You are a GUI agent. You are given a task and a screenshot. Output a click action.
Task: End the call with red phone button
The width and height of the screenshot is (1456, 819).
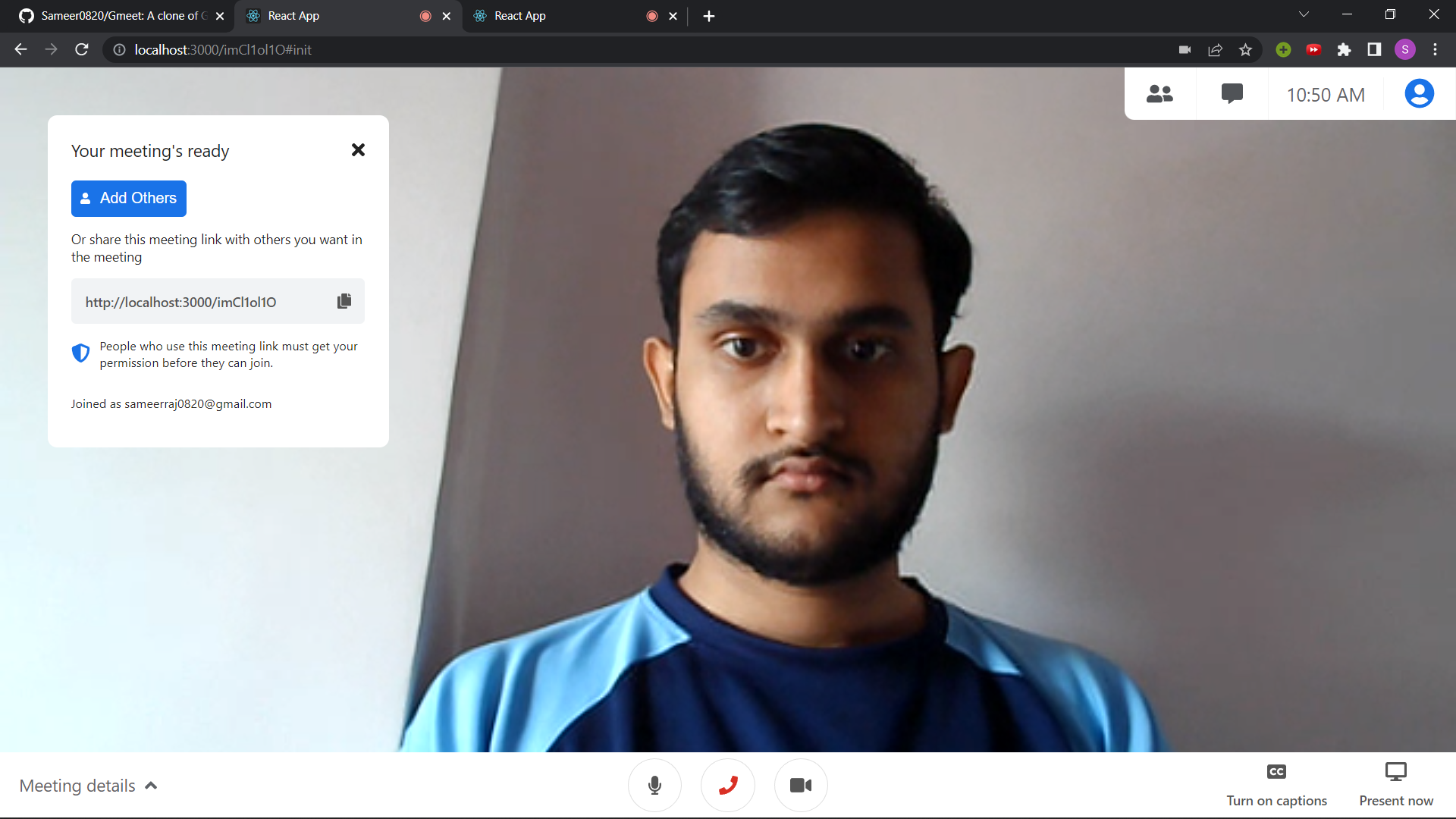[728, 786]
